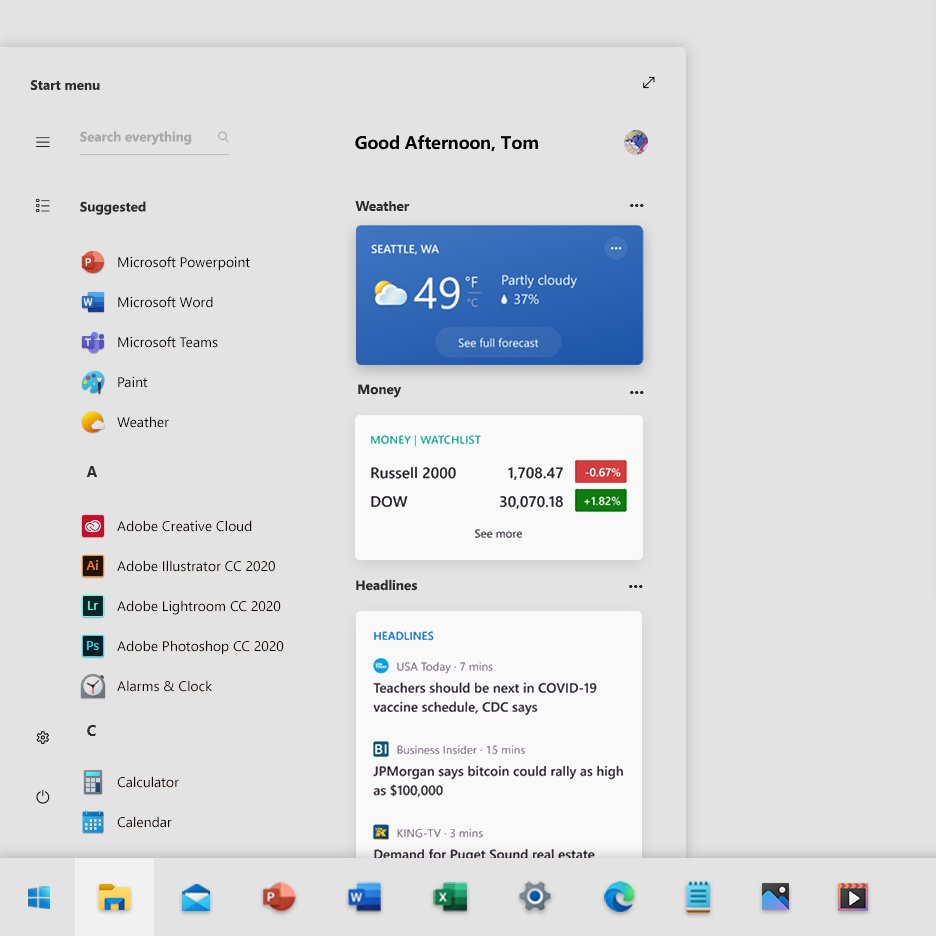The image size is (936, 936).
Task: Click the SEATTLE, WA location label
Action: pos(405,249)
